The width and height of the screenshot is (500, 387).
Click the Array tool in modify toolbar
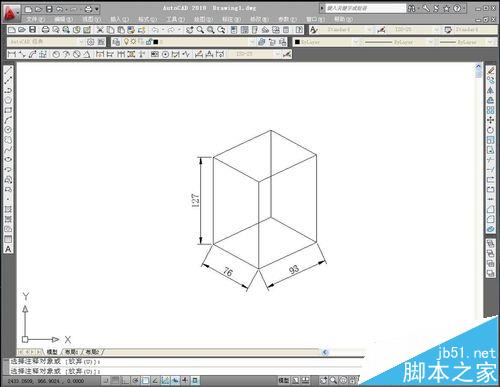coord(490,110)
